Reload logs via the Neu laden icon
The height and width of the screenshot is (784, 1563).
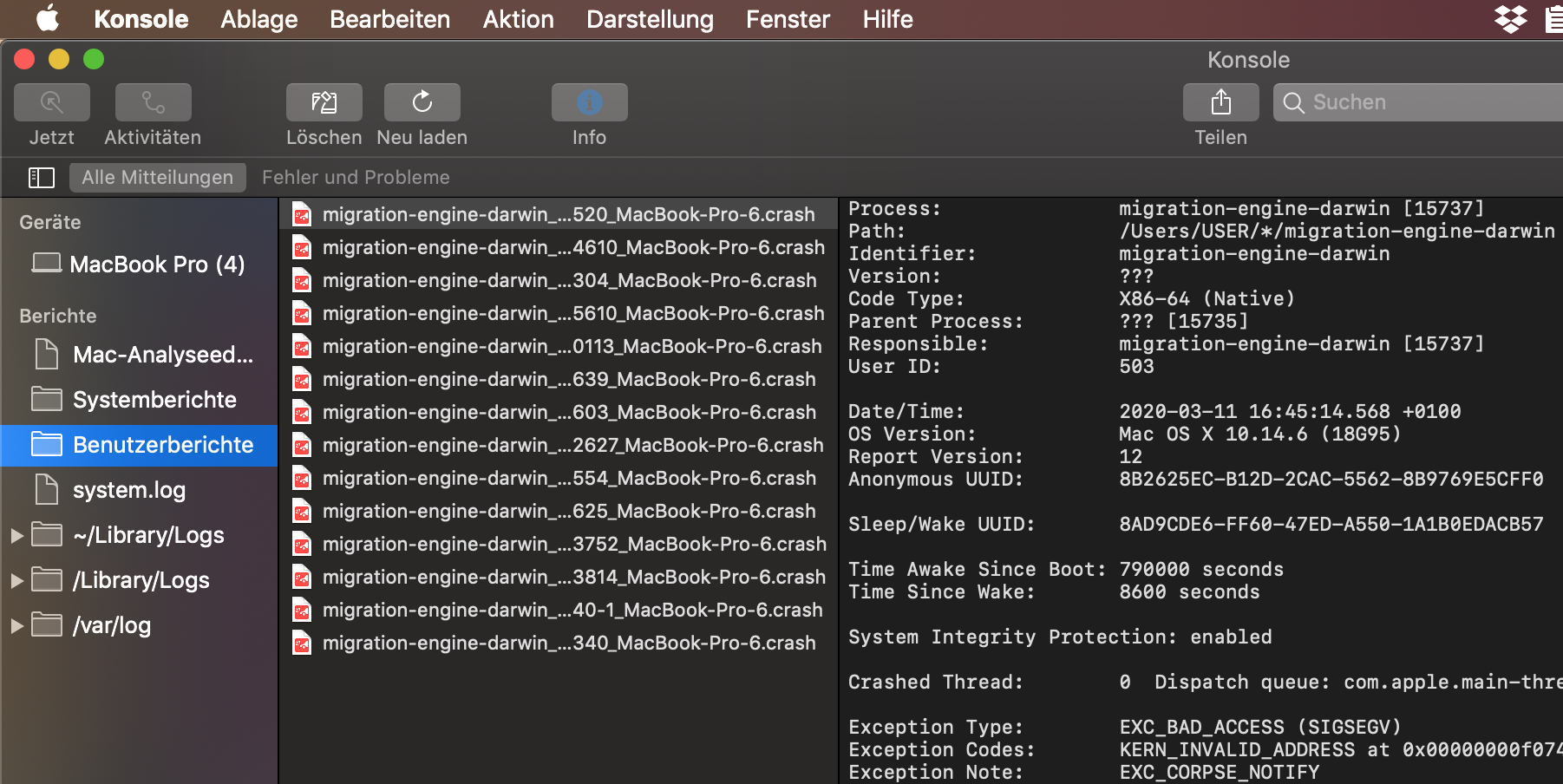point(422,101)
